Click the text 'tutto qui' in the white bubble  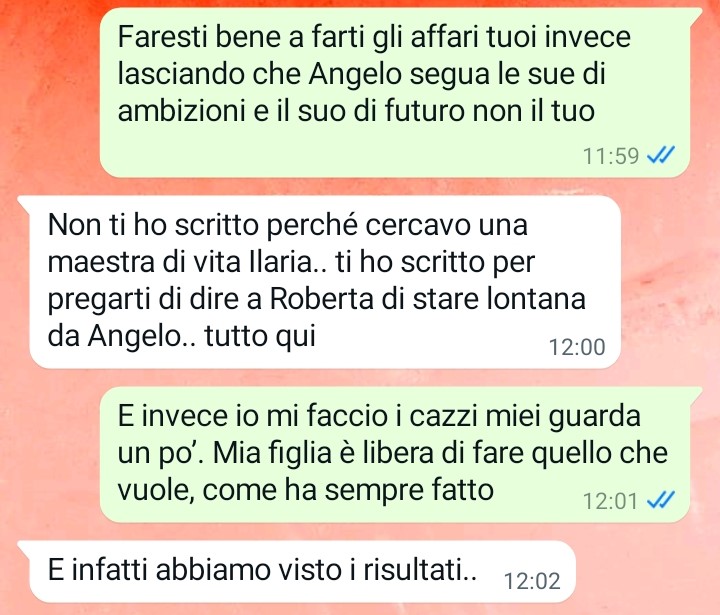pos(260,337)
